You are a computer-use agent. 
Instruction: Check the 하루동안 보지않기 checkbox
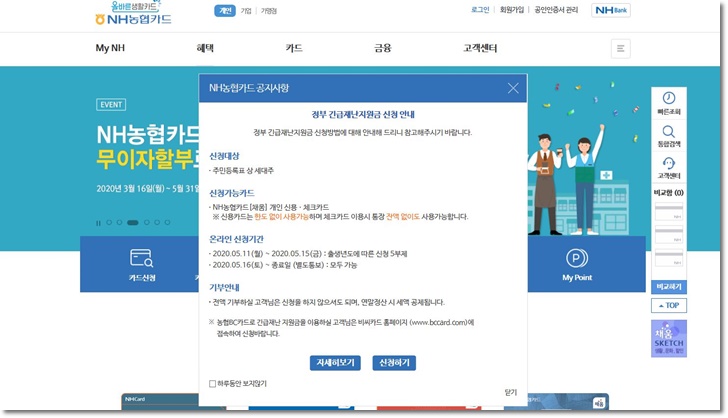click(212, 384)
